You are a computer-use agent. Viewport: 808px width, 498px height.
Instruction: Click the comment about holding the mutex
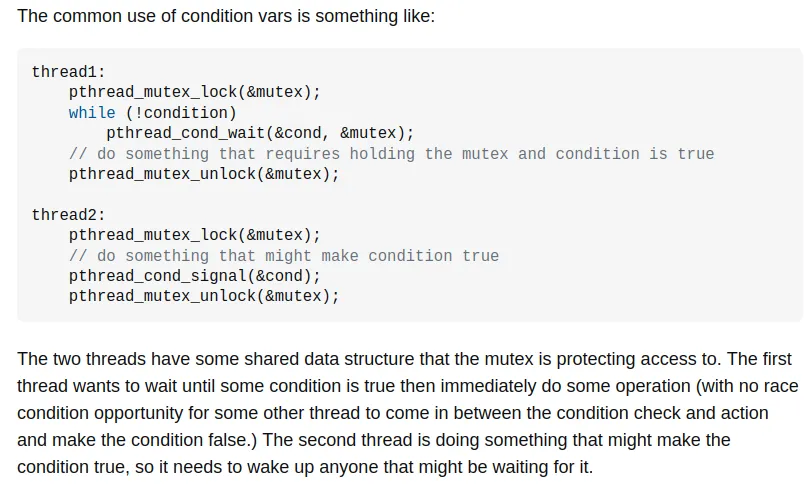(391, 154)
